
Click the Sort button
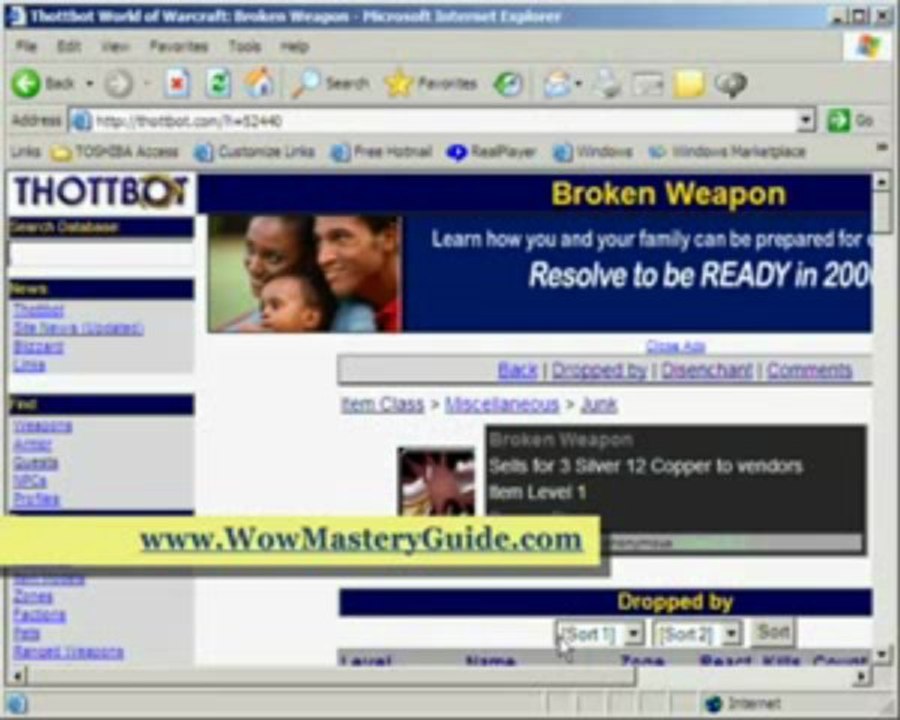coord(773,632)
